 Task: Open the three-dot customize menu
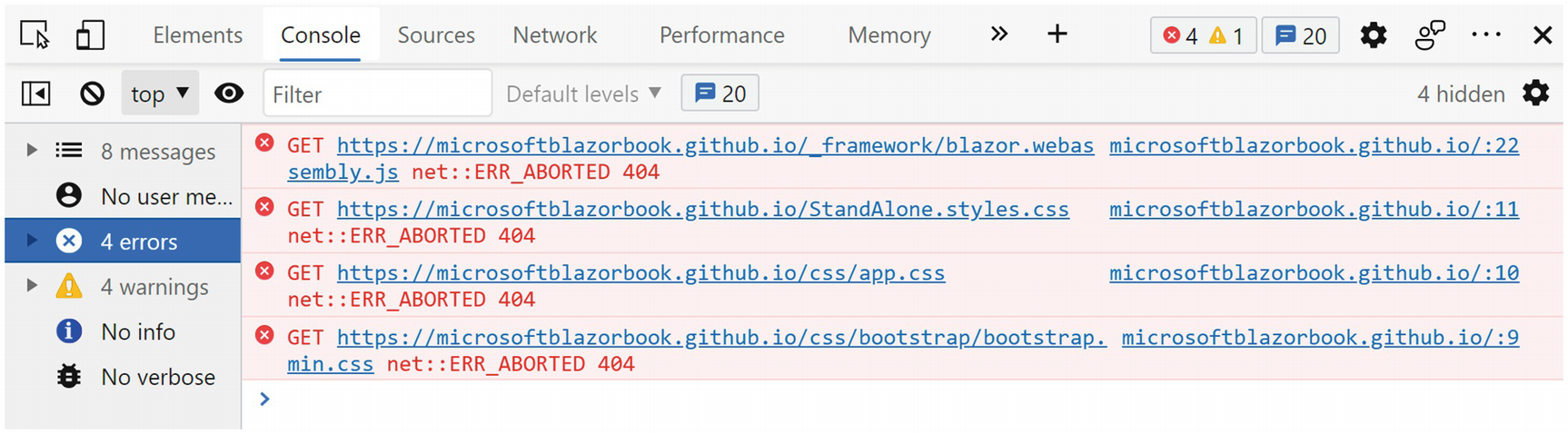coord(1486,35)
